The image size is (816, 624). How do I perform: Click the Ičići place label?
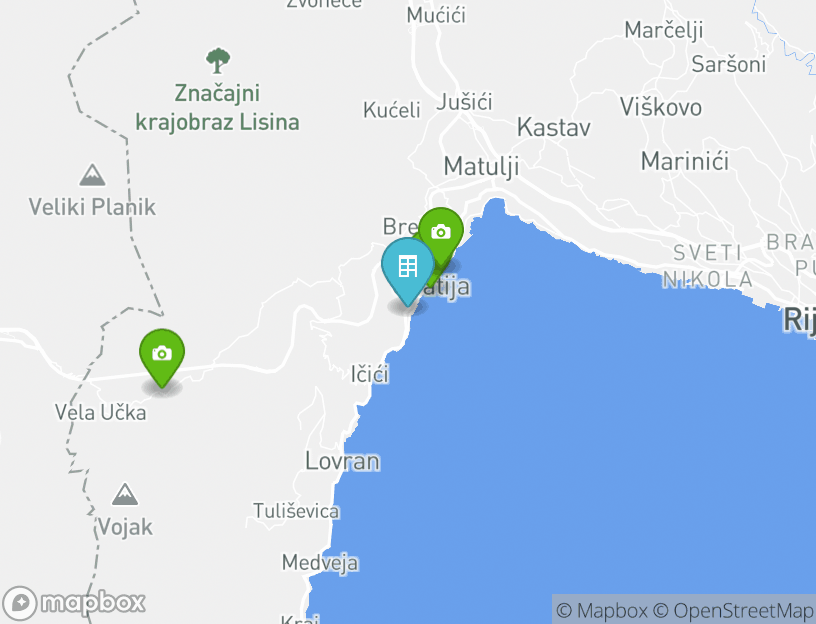369,374
